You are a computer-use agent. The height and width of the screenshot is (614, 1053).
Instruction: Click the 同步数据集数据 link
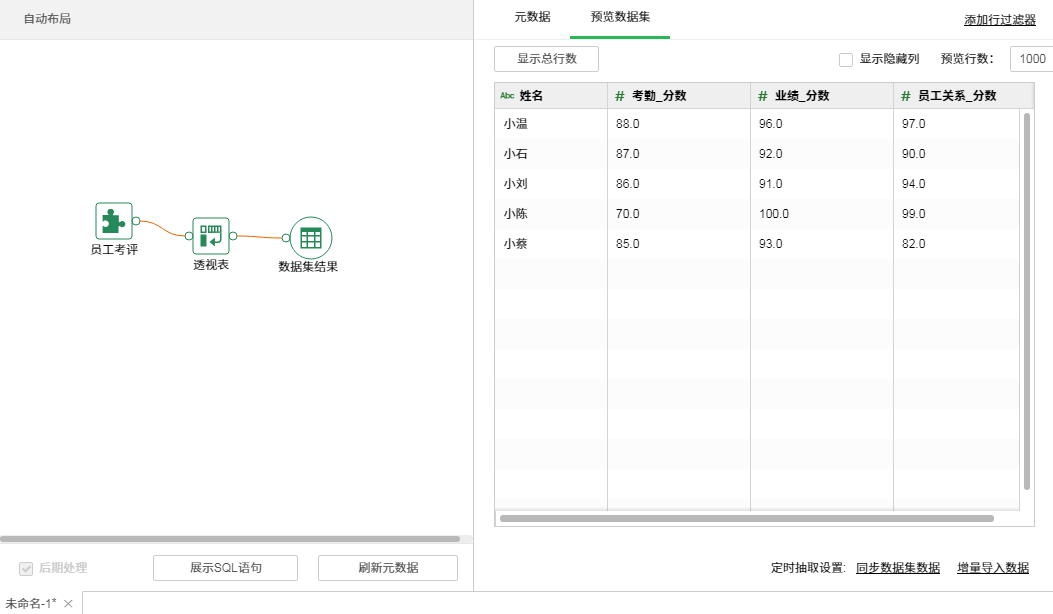point(897,568)
